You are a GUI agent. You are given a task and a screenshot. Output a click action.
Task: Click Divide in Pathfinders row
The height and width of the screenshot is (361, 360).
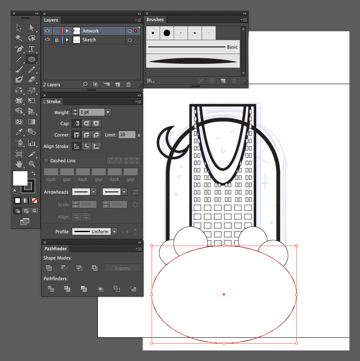(51, 289)
